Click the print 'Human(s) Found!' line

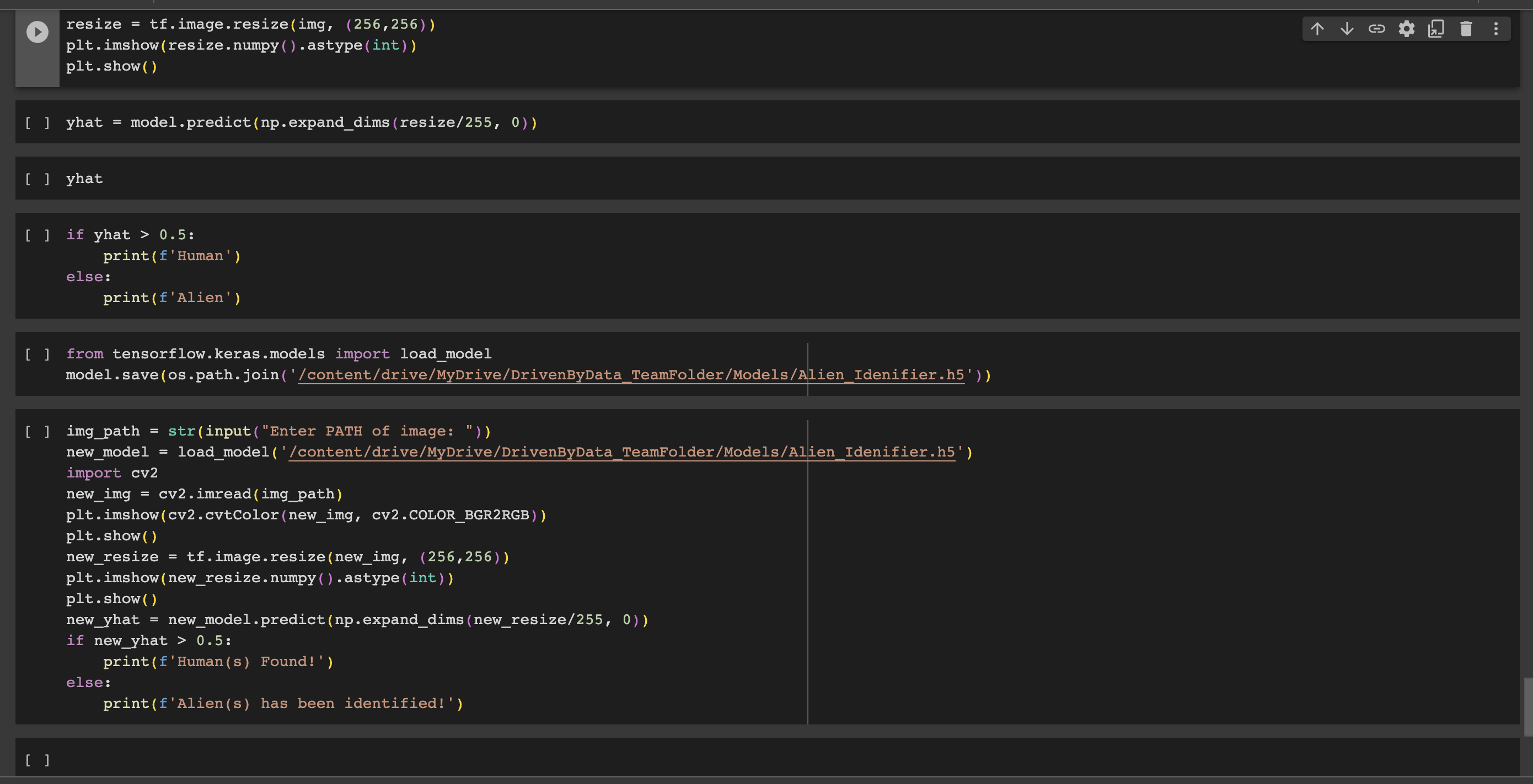pos(218,662)
